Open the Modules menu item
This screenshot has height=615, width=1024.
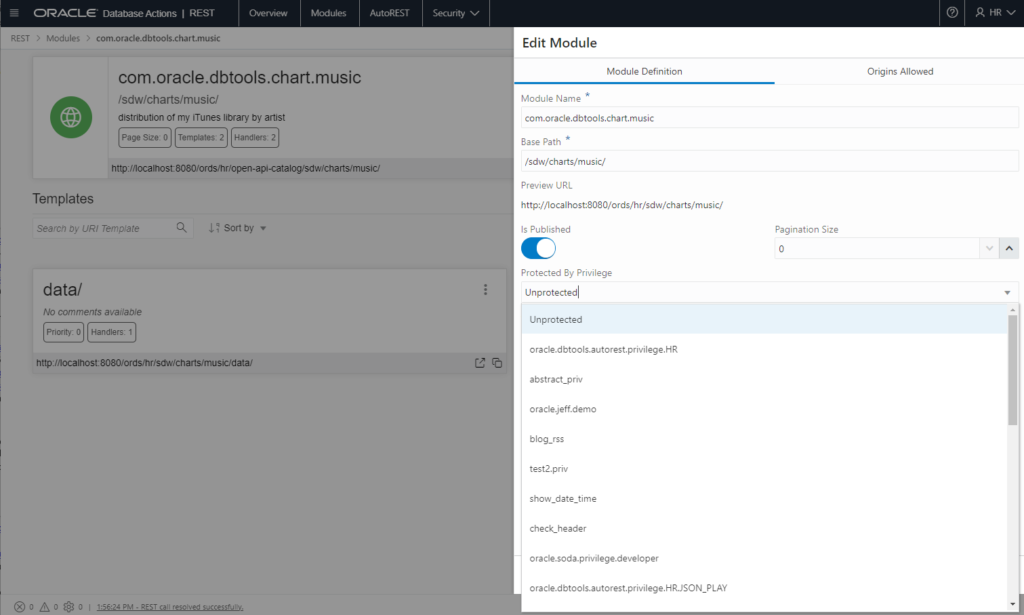click(328, 13)
